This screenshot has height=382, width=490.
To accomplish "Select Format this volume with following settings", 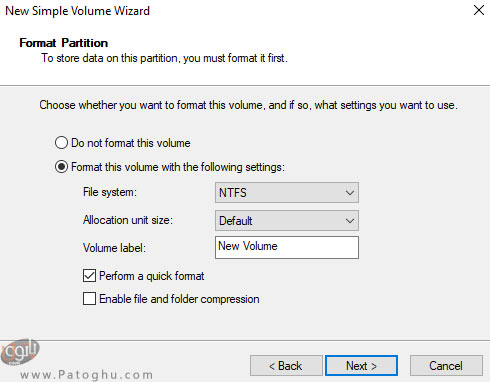I will (61, 167).
